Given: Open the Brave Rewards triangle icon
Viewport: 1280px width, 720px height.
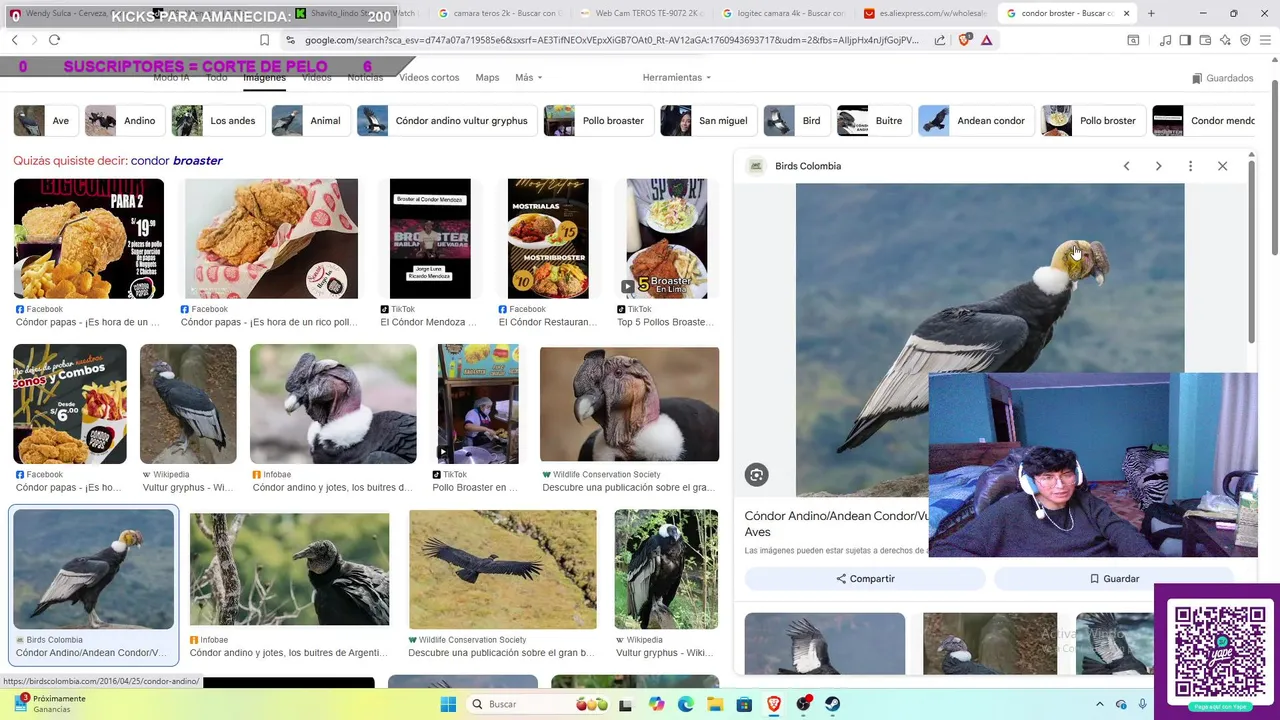Looking at the screenshot, I should tap(986, 40).
